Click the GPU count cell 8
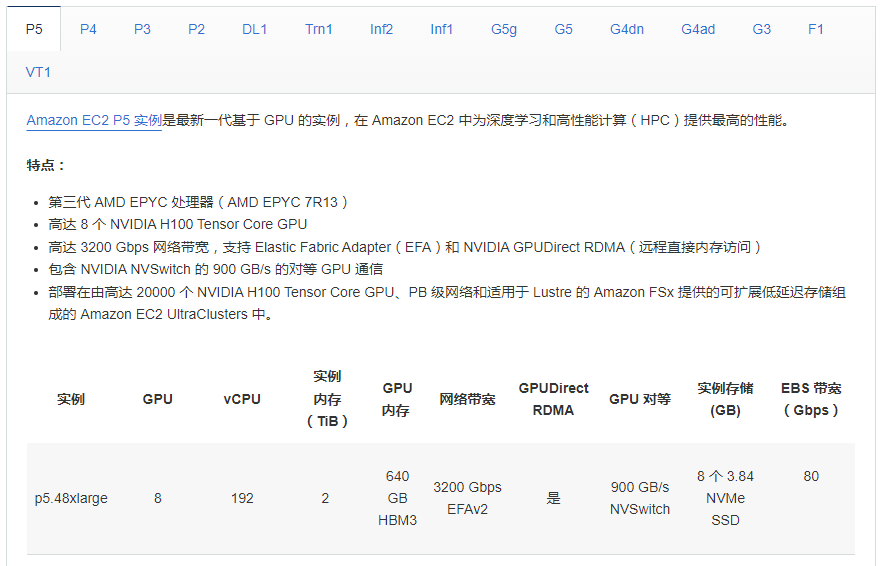 (x=158, y=498)
